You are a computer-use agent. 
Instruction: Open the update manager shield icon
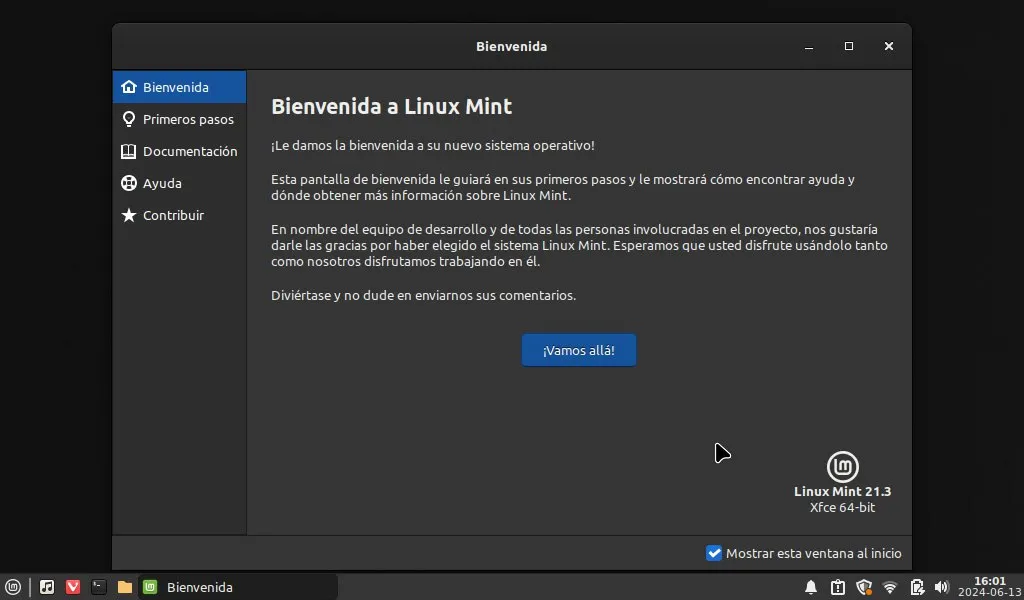pos(864,587)
